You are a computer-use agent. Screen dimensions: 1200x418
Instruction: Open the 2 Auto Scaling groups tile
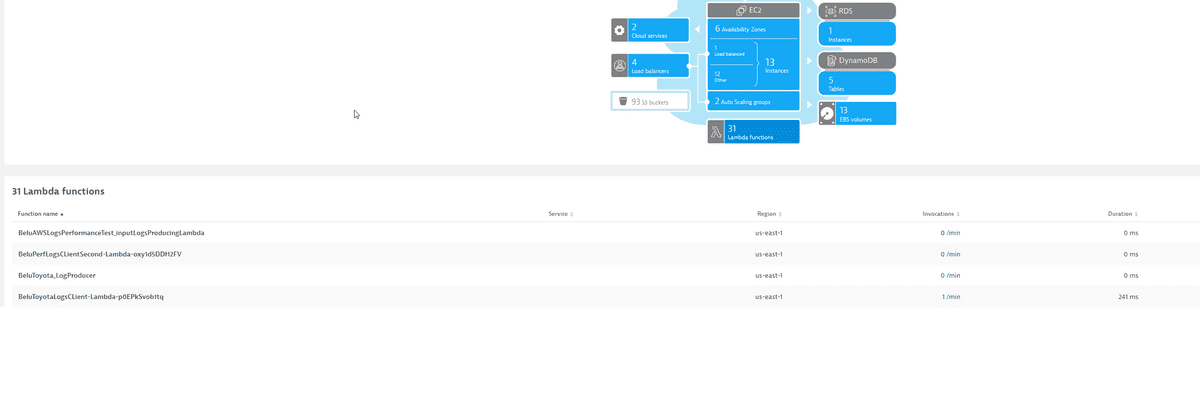(x=753, y=101)
